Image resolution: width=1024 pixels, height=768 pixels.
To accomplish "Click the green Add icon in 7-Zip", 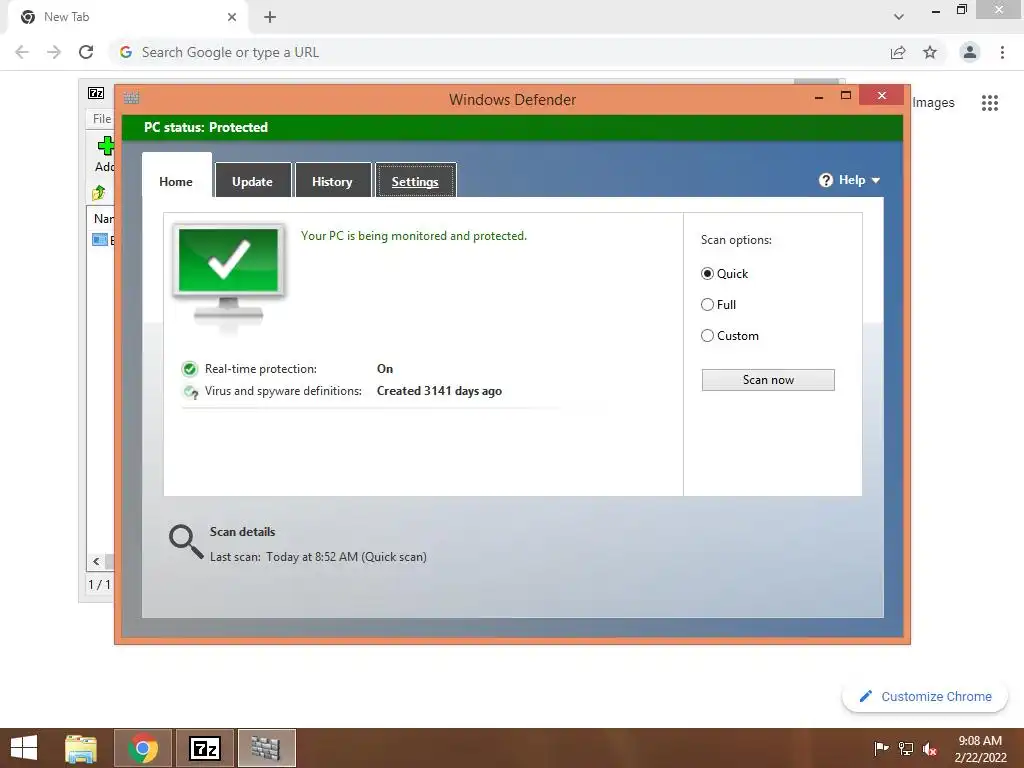I will (x=105, y=146).
